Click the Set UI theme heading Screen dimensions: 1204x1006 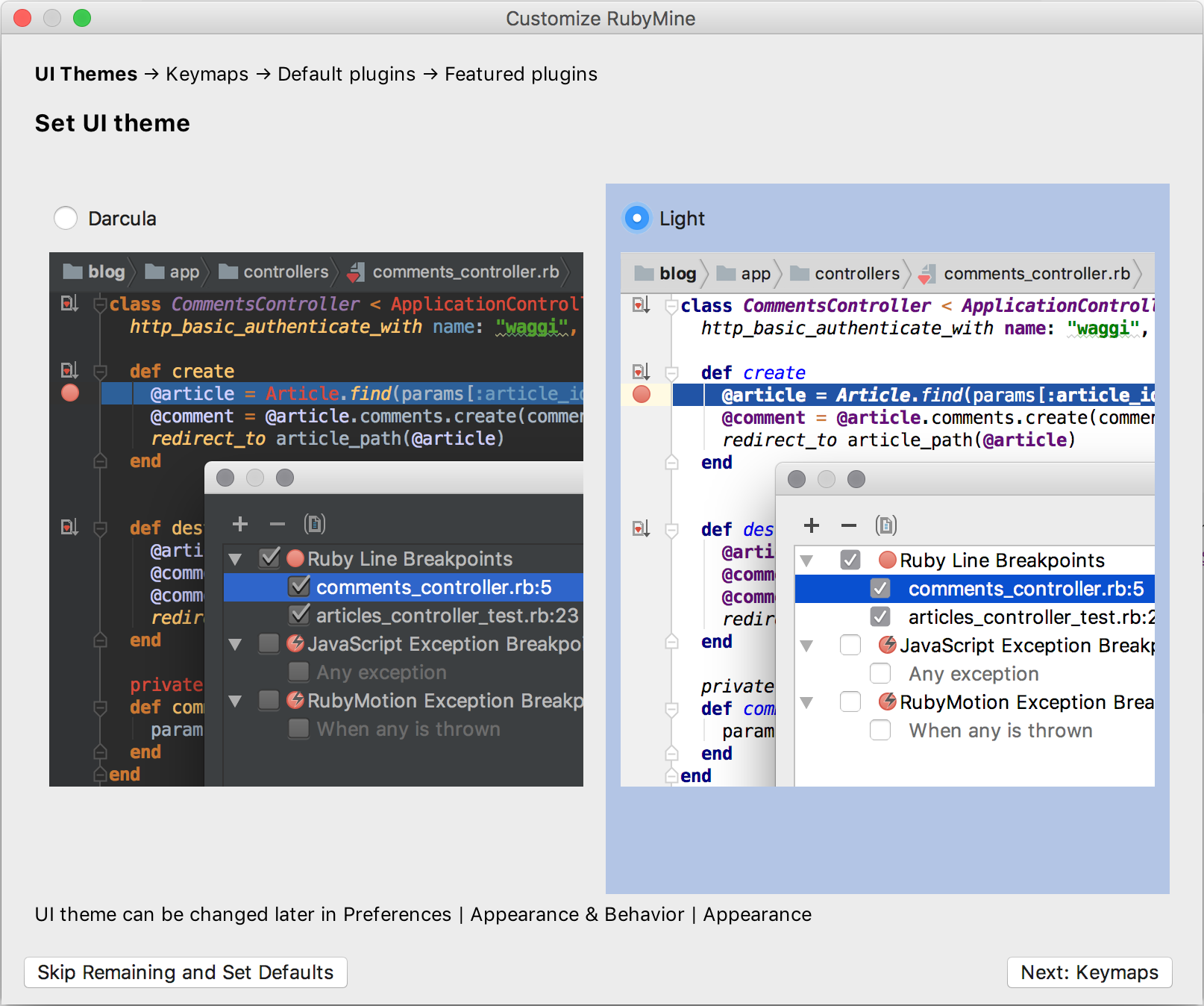(x=113, y=123)
